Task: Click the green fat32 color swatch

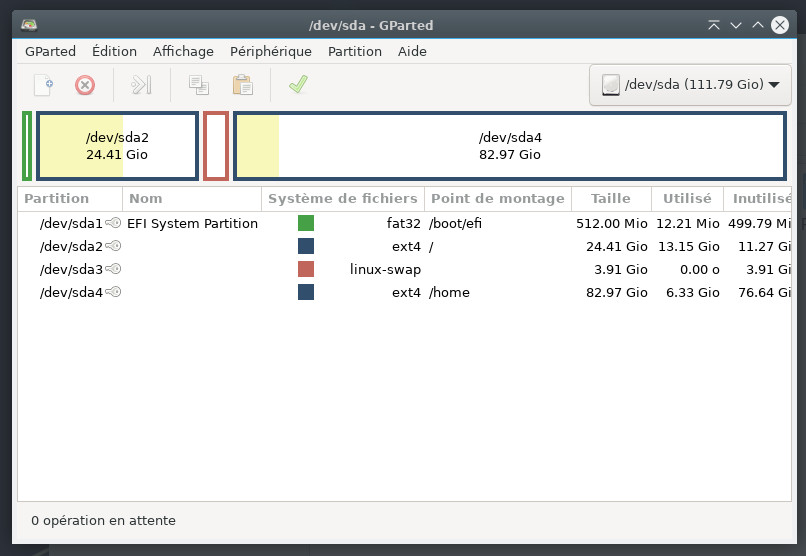Action: click(306, 223)
